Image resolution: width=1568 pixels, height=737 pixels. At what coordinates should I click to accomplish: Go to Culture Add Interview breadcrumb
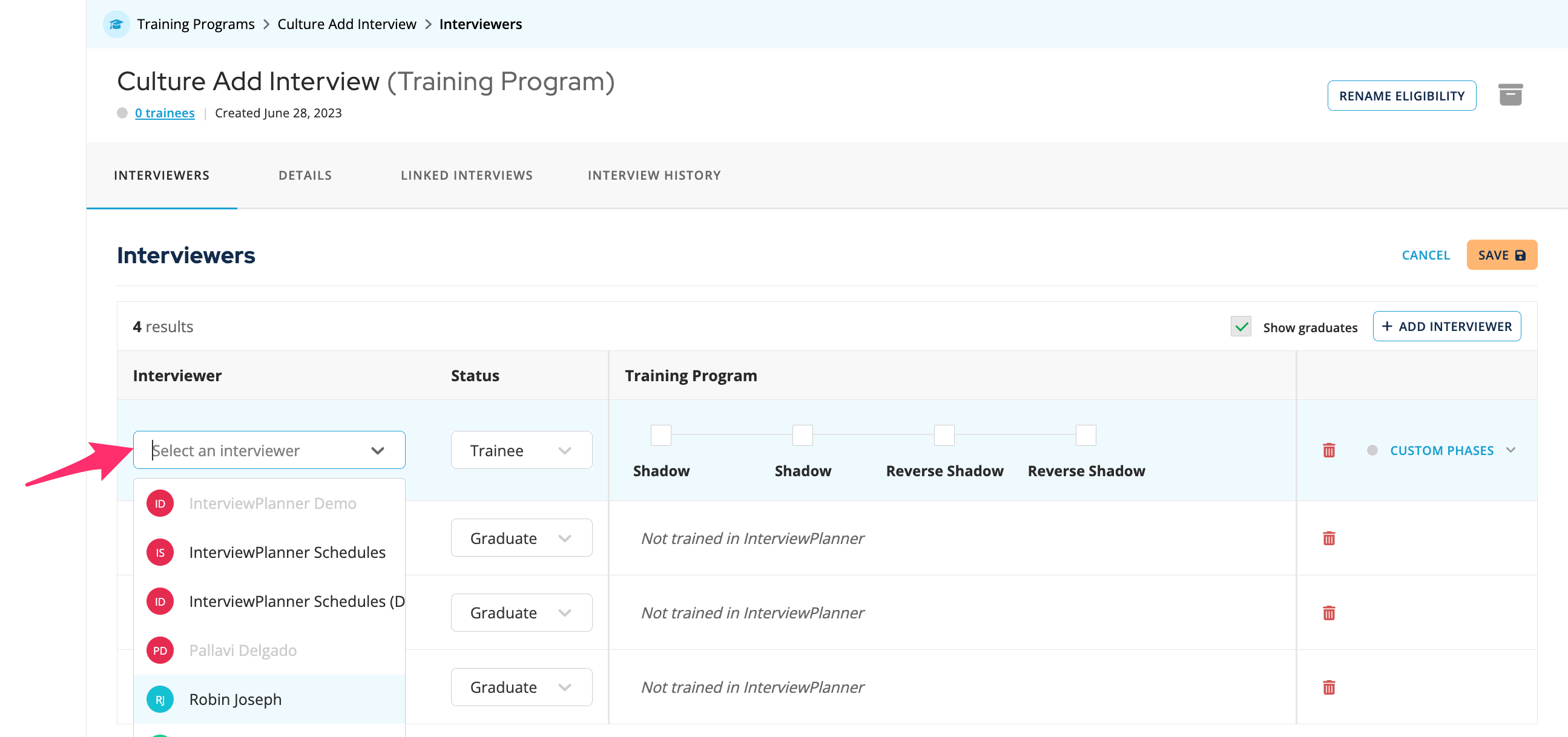[347, 24]
